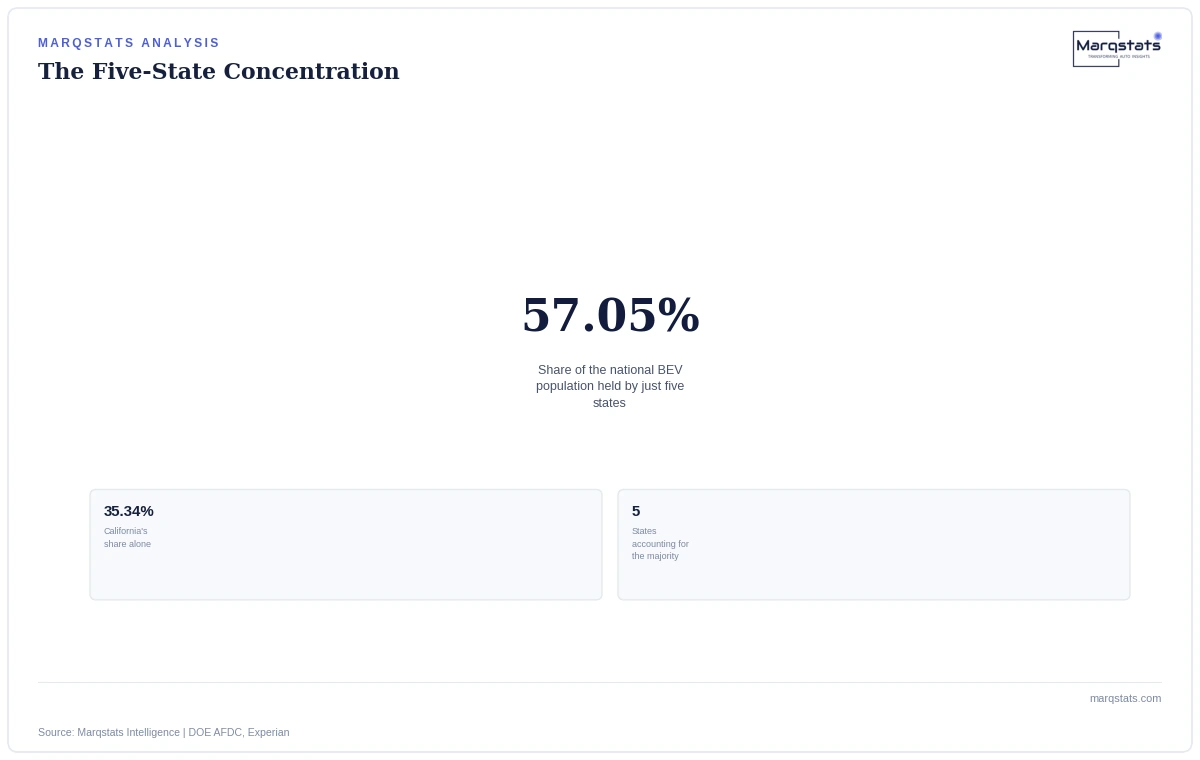This screenshot has width=1200, height=760.
Task: Click the number 5 value text
Action: [636, 511]
